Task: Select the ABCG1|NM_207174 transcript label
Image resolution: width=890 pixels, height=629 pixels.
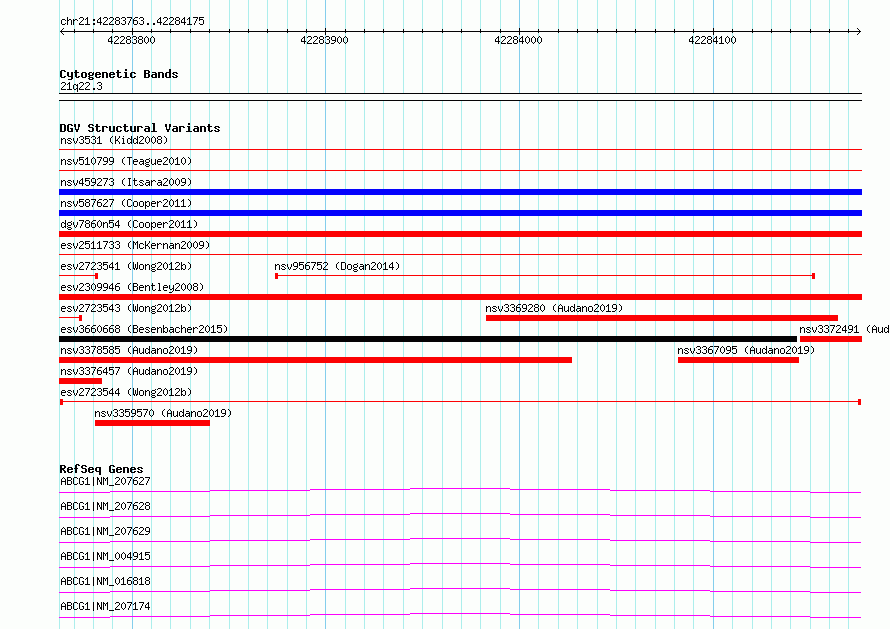Action: (105, 606)
